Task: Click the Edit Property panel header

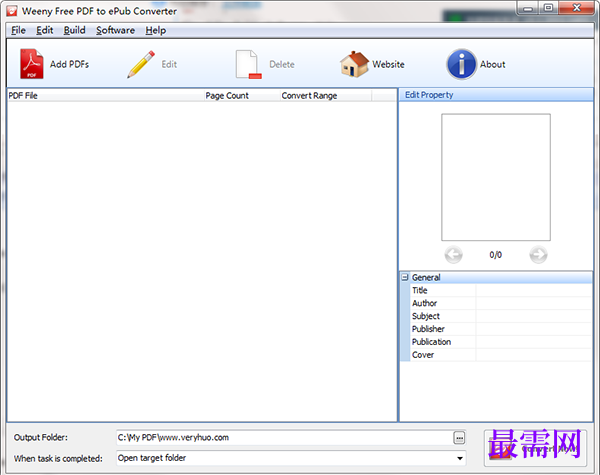Action: click(x=496, y=95)
